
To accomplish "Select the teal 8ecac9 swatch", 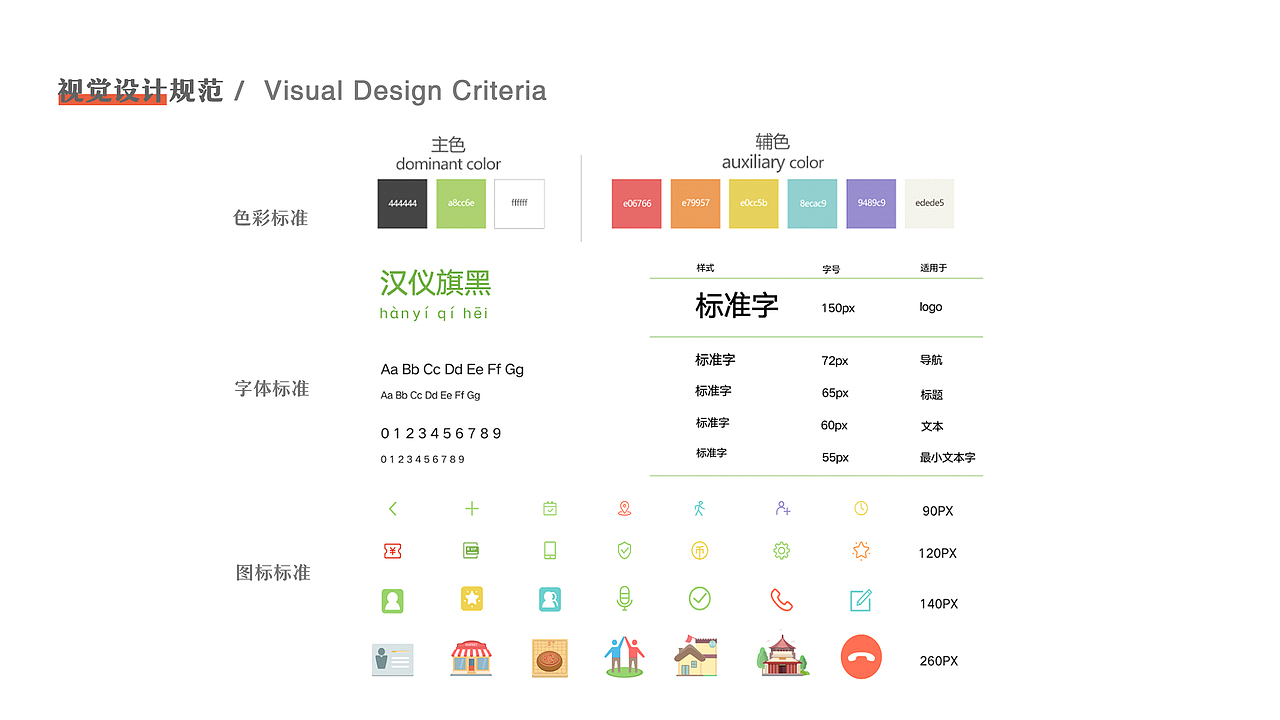I will (813, 204).
